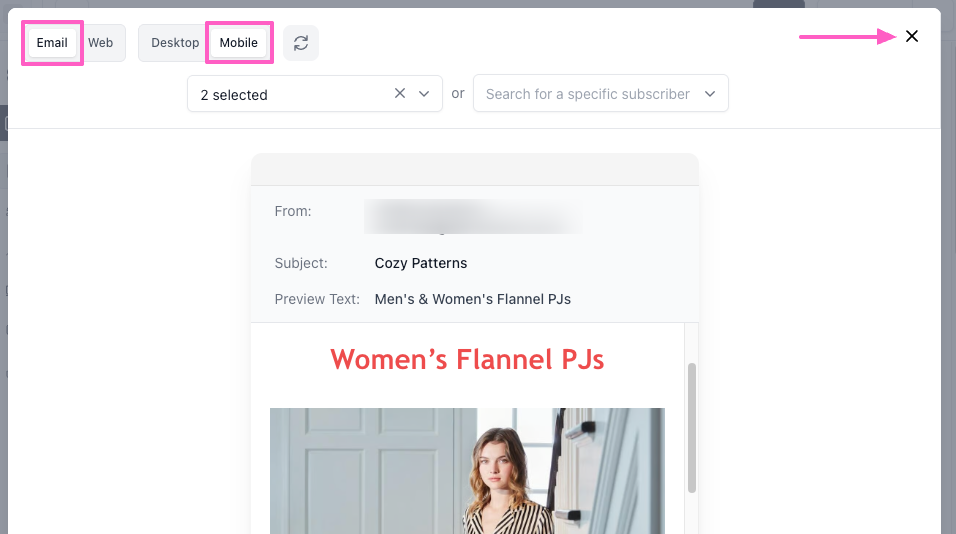Click the refresh preview icon
This screenshot has width=956, height=534.
point(301,43)
